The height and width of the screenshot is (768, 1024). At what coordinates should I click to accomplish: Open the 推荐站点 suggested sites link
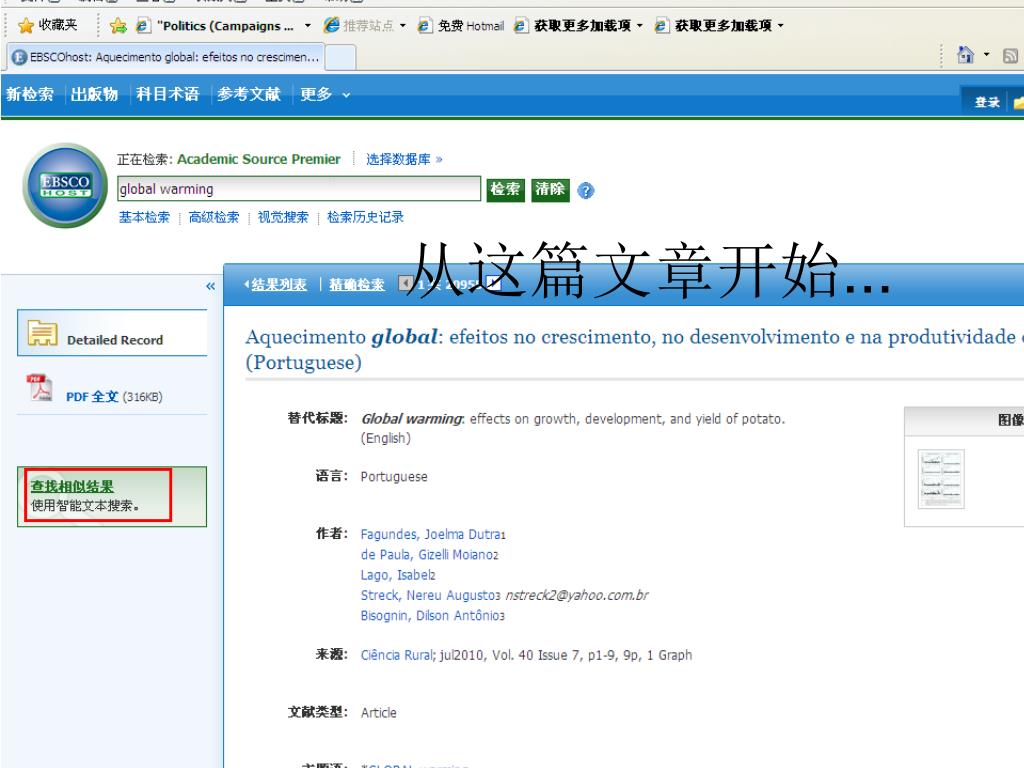tap(360, 25)
